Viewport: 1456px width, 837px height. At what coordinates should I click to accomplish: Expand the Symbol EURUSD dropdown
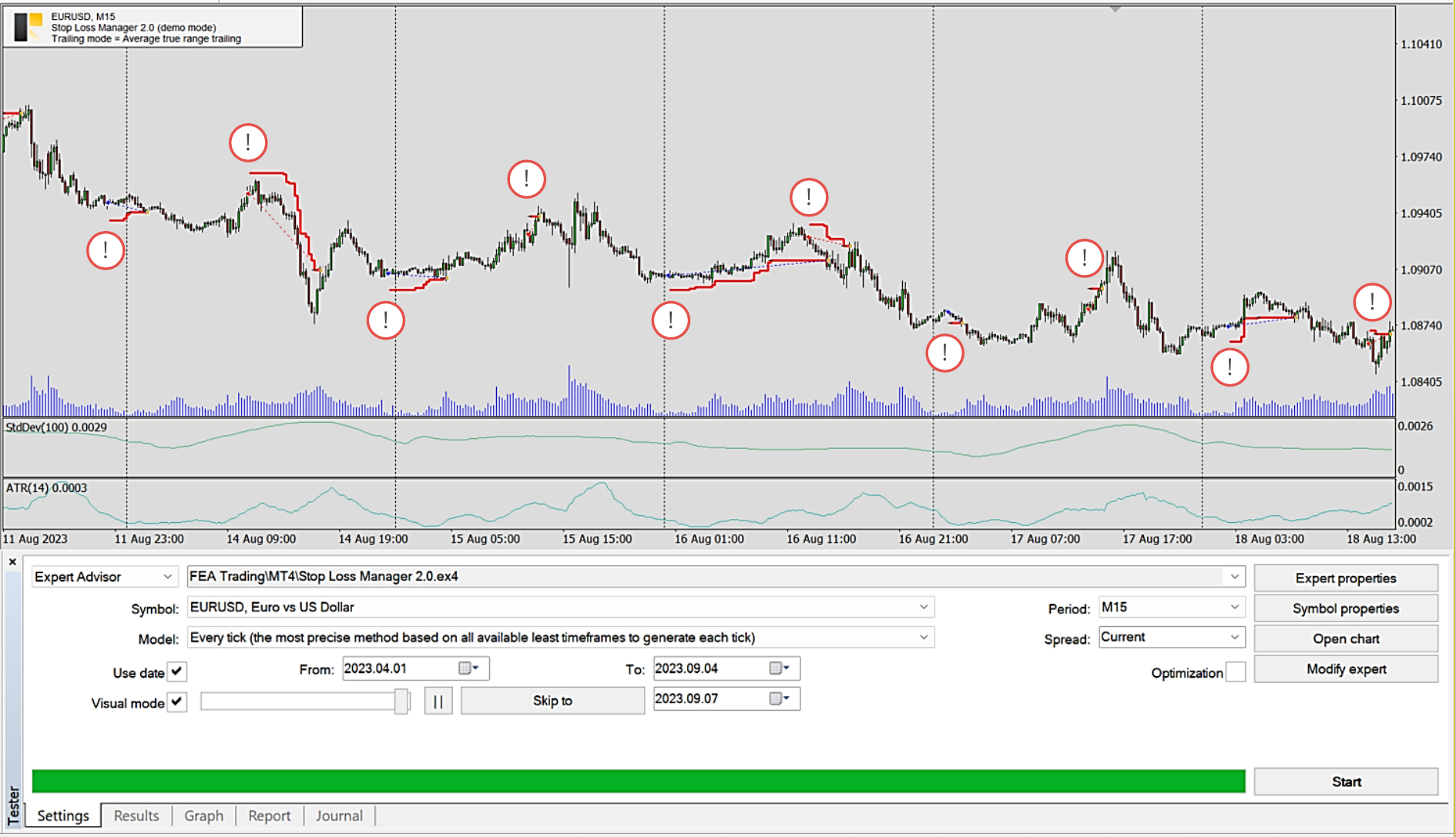[x=924, y=607]
